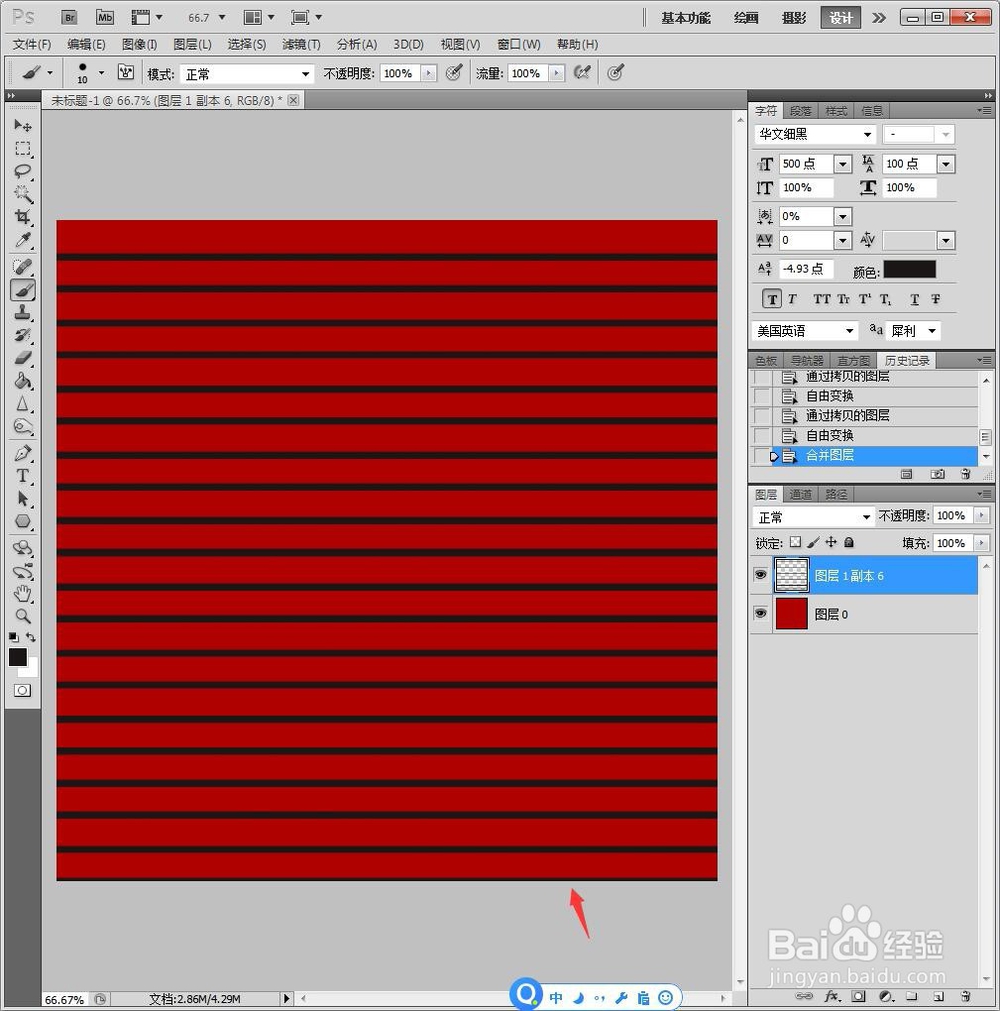
Task: Select the Zoom tool
Action: 23,616
